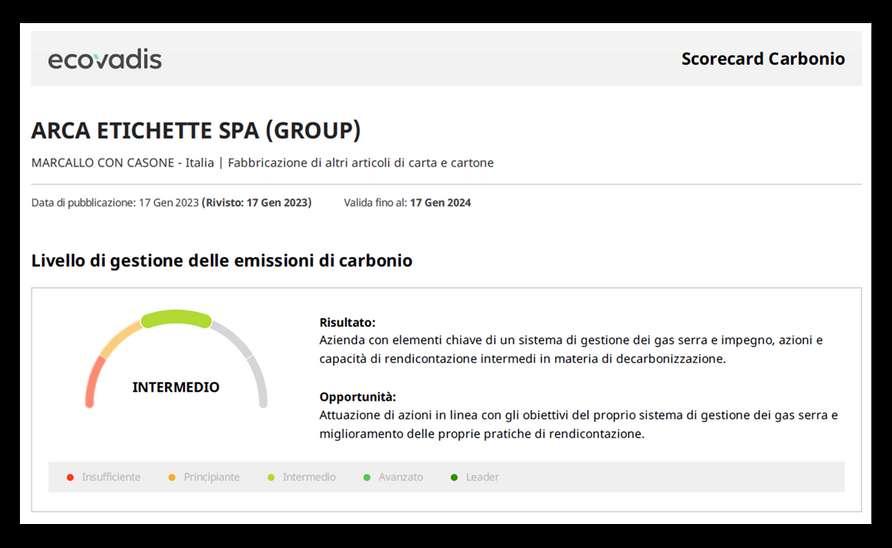892x548 pixels.
Task: Click the ARCA ETICHETTE SPA (GROUP) heading
Action: tap(196, 131)
